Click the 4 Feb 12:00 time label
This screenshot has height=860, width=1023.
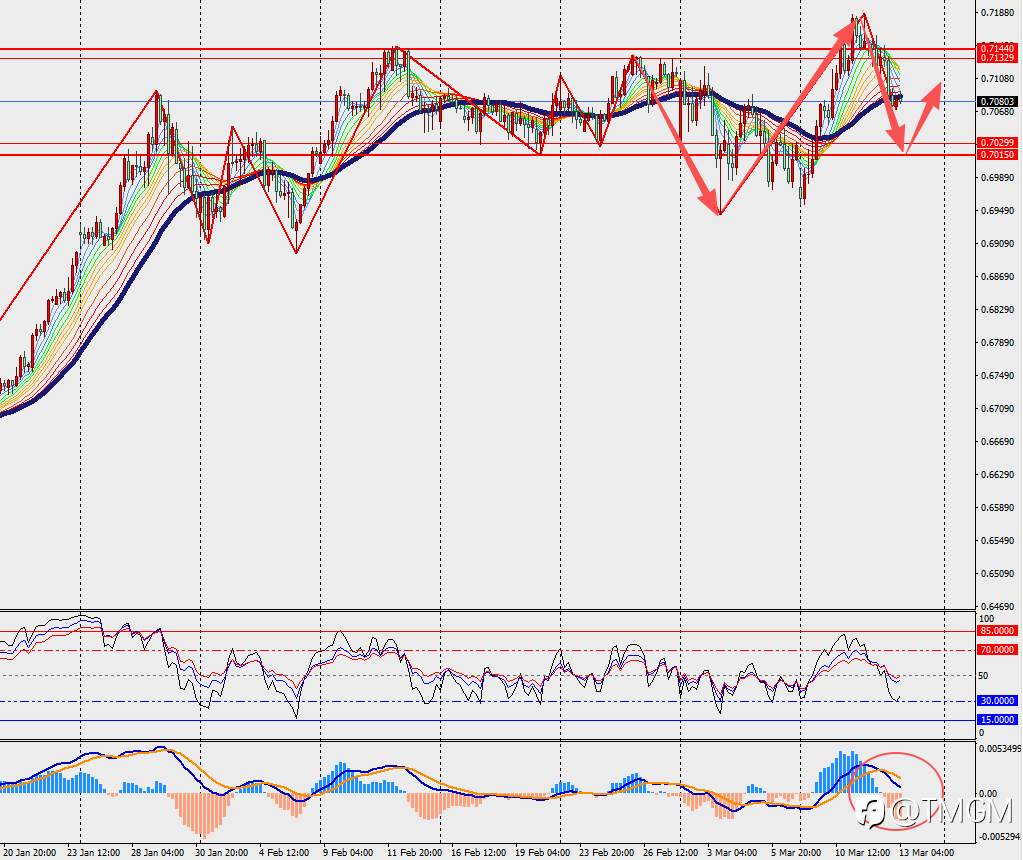(x=284, y=853)
